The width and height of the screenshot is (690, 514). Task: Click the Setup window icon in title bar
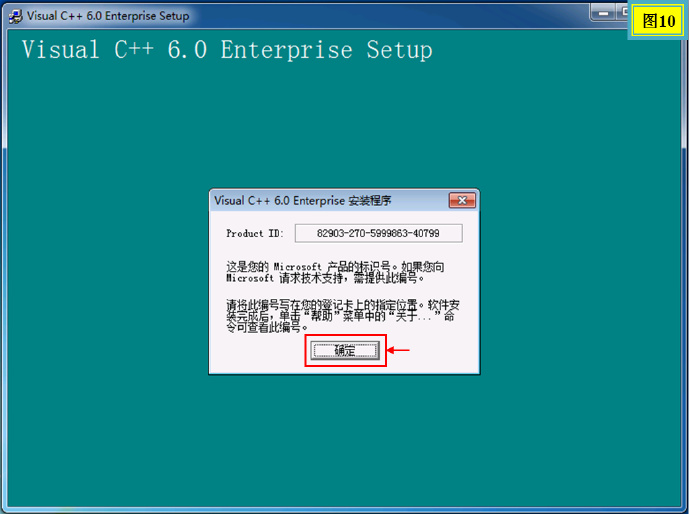[x=16, y=16]
